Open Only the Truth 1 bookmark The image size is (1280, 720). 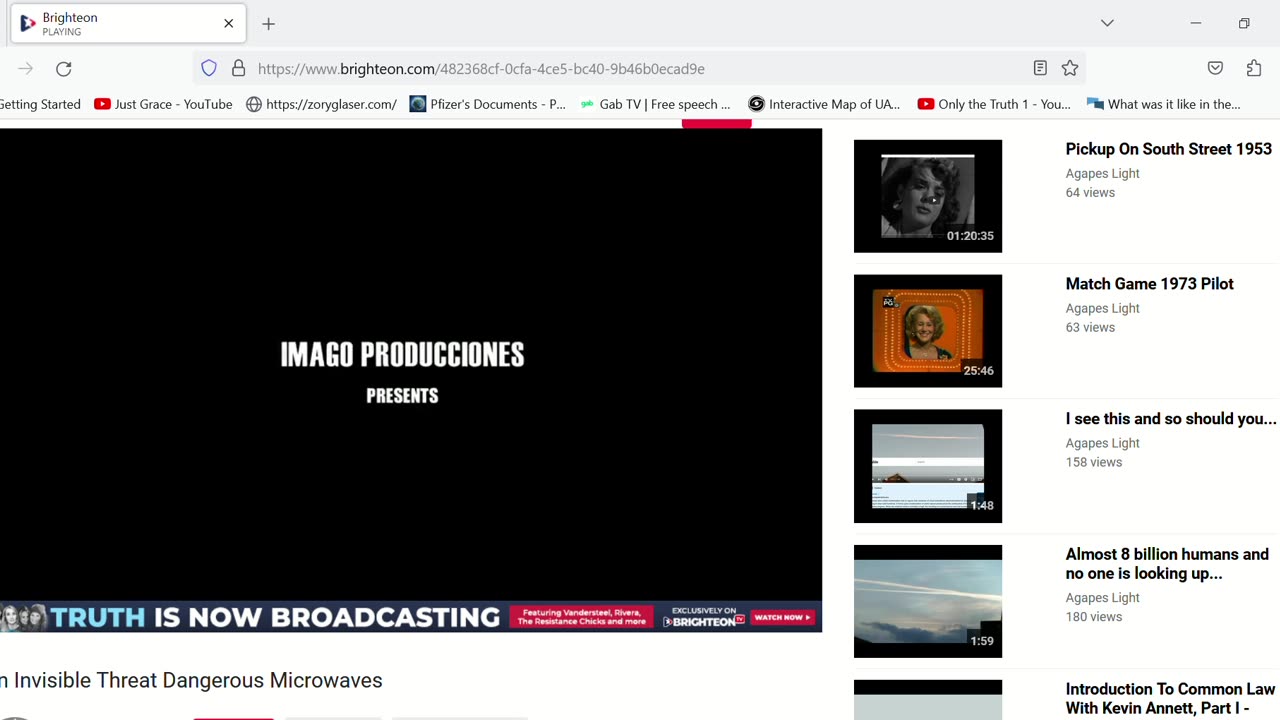tap(994, 104)
